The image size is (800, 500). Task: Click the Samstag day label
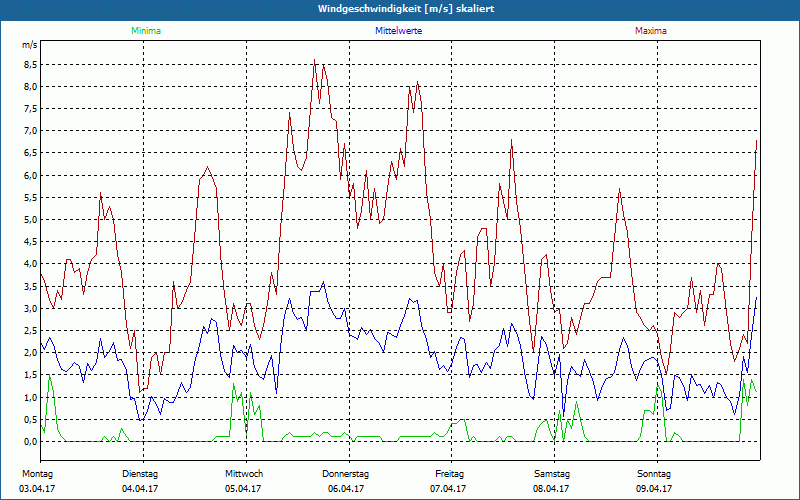pyautogui.click(x=552, y=474)
